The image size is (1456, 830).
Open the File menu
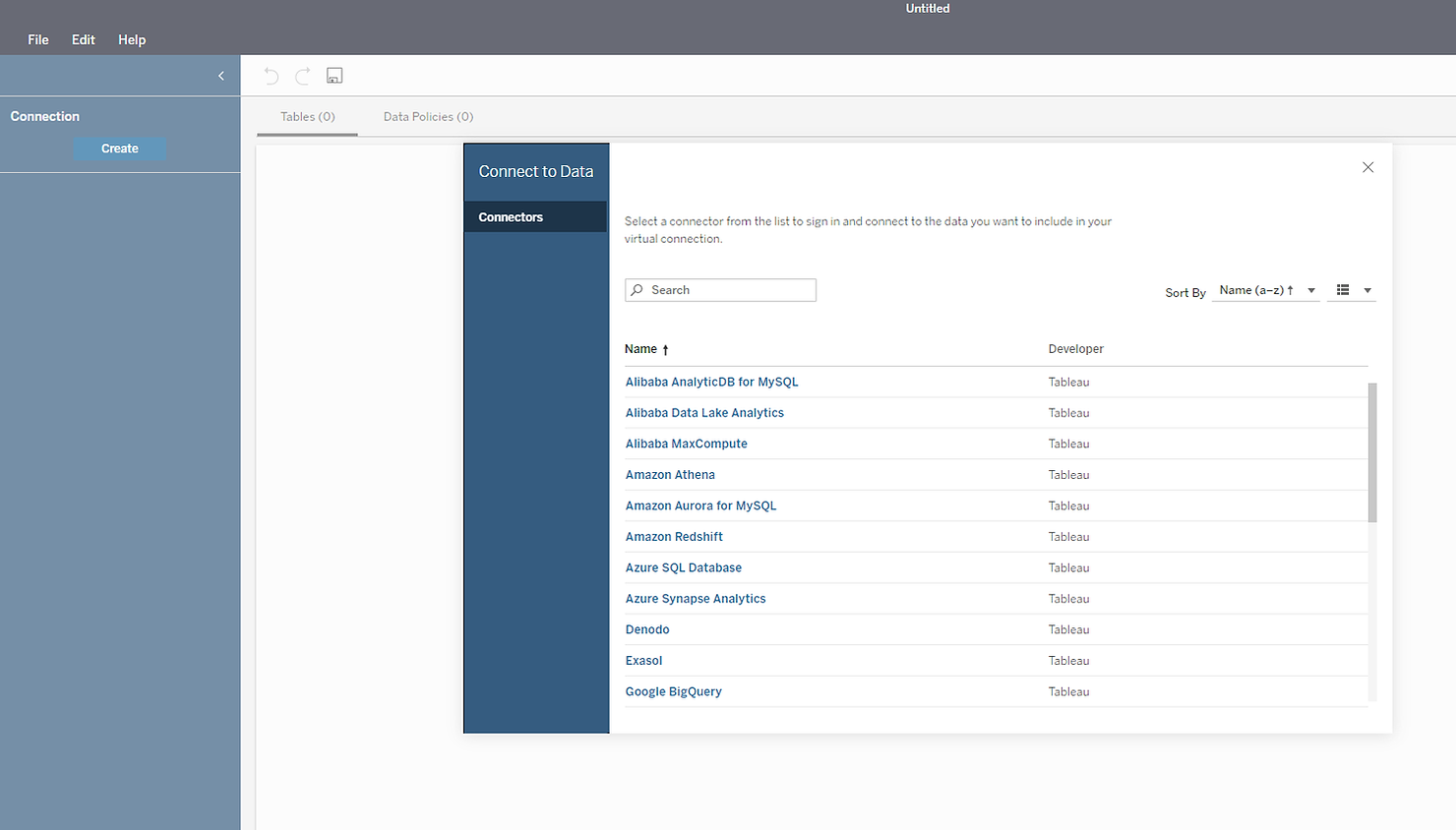38,39
